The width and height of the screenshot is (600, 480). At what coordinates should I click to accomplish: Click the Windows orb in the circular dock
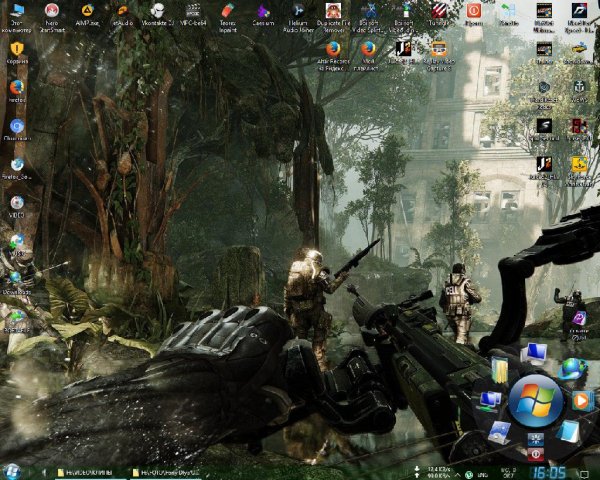click(x=536, y=401)
